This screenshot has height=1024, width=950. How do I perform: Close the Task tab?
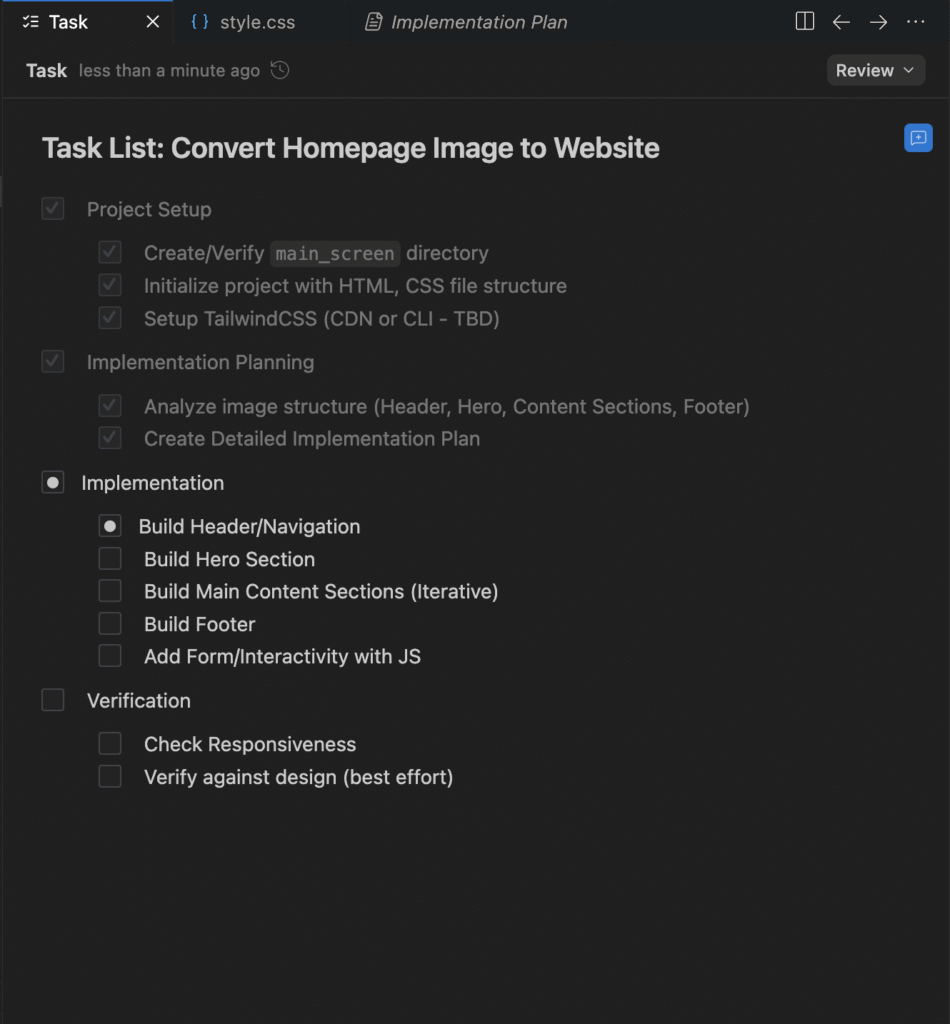coord(153,22)
